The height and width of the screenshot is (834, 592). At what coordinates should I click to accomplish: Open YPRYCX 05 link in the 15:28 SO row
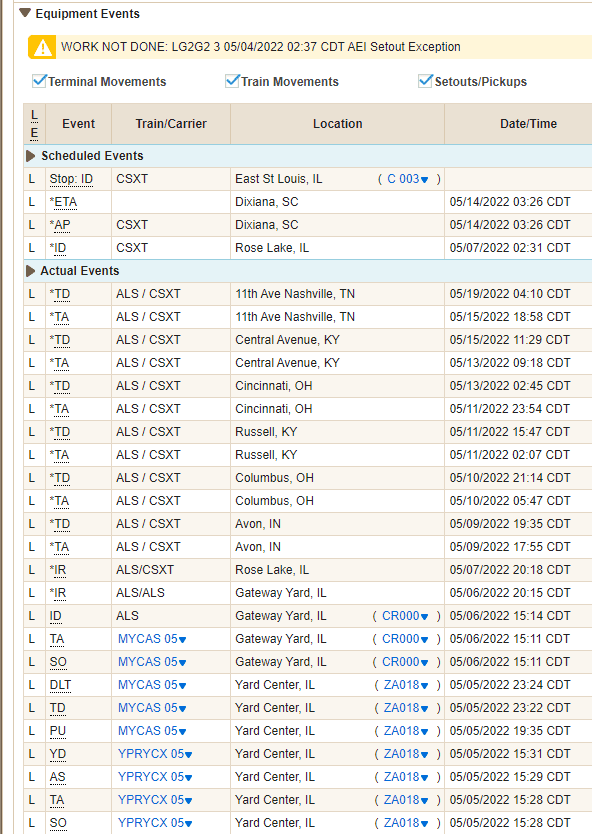point(155,823)
